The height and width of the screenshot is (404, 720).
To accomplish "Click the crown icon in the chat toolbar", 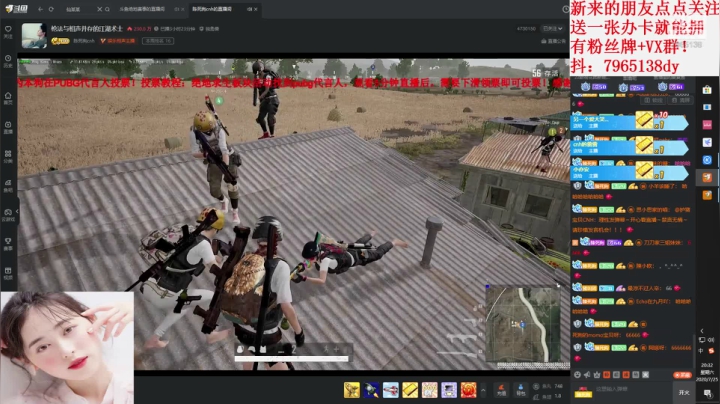I will tap(596, 375).
